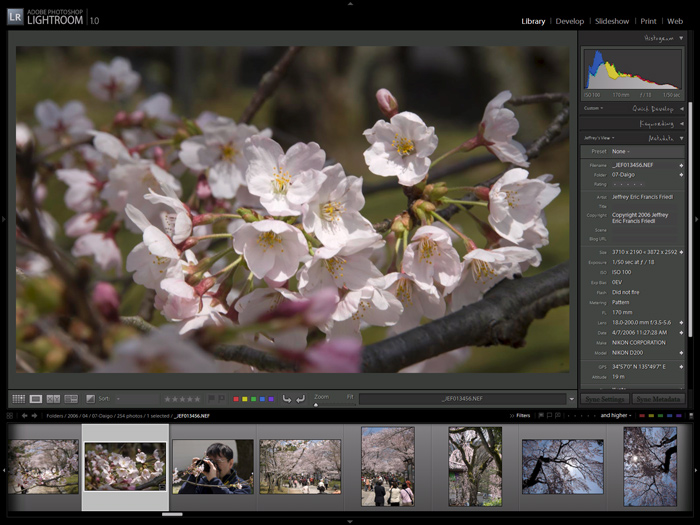Viewport: 700px width, 525px height.
Task: Apply green color label in toolbar
Action: tap(253, 399)
